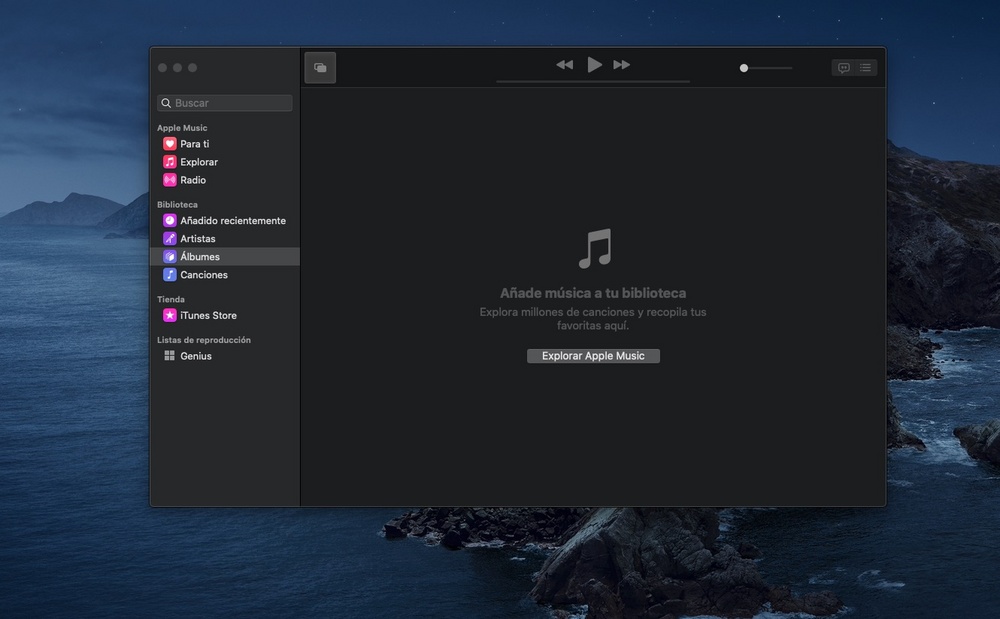Skip forward to the next track
1000x619 pixels.
click(x=622, y=64)
